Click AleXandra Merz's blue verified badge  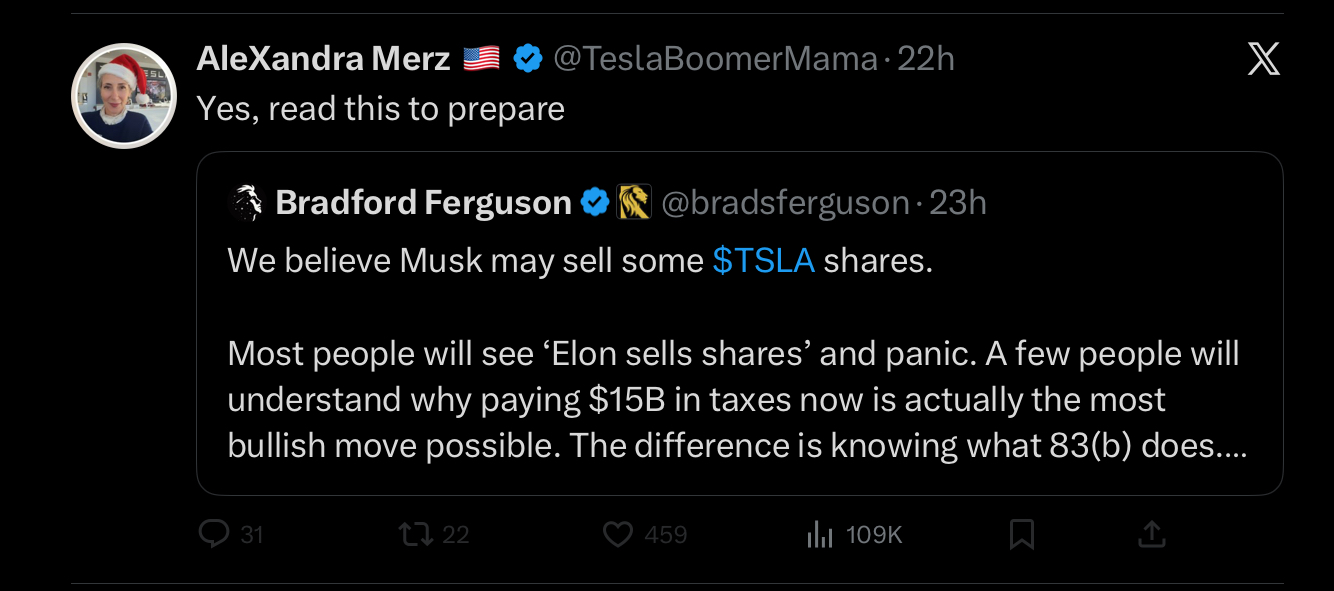click(527, 59)
